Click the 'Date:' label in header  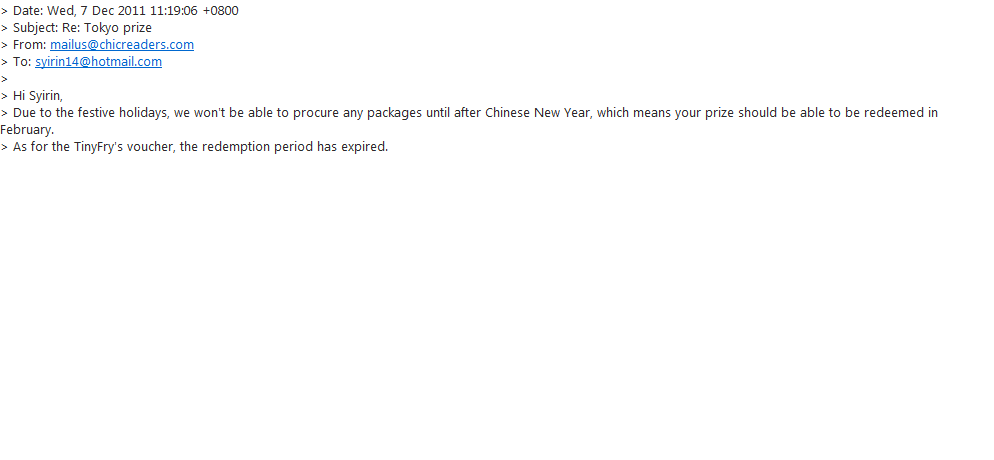(x=28, y=11)
